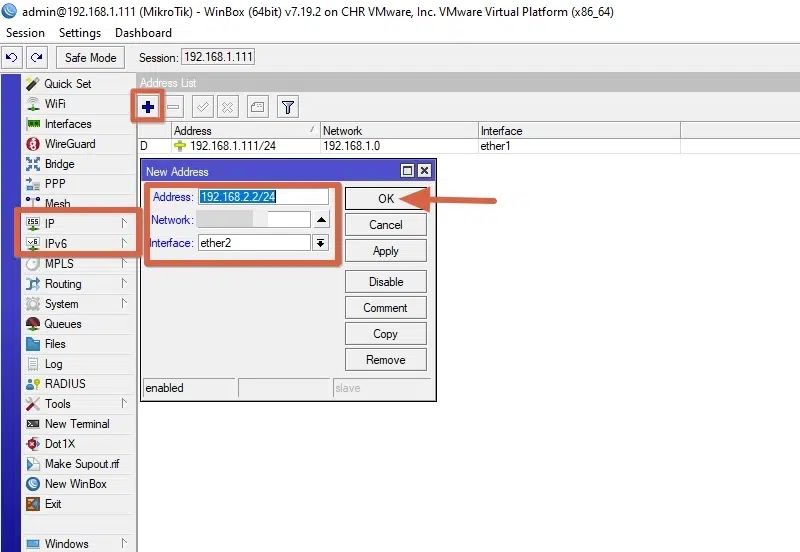800x552 pixels.
Task: Expand the MPLS submenu
Action: coord(79,264)
